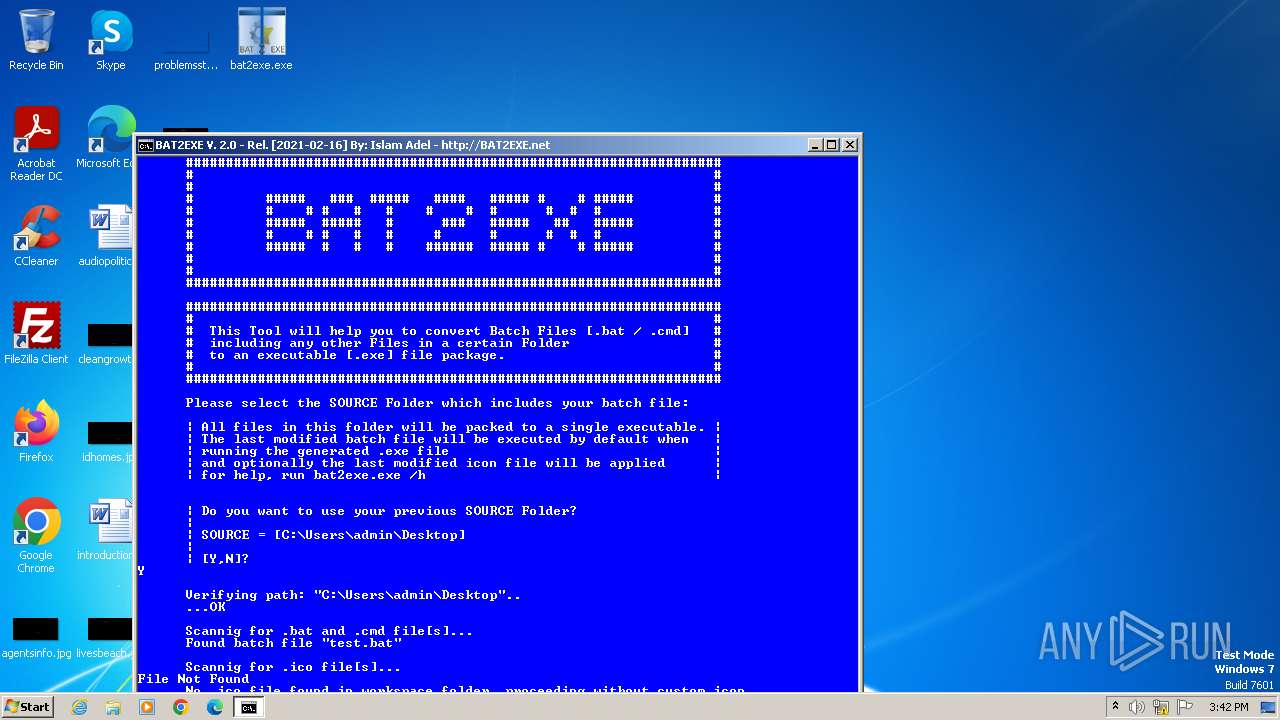The height and width of the screenshot is (720, 1280).
Task: Click the 'Verifying path' console line
Action: (353, 595)
